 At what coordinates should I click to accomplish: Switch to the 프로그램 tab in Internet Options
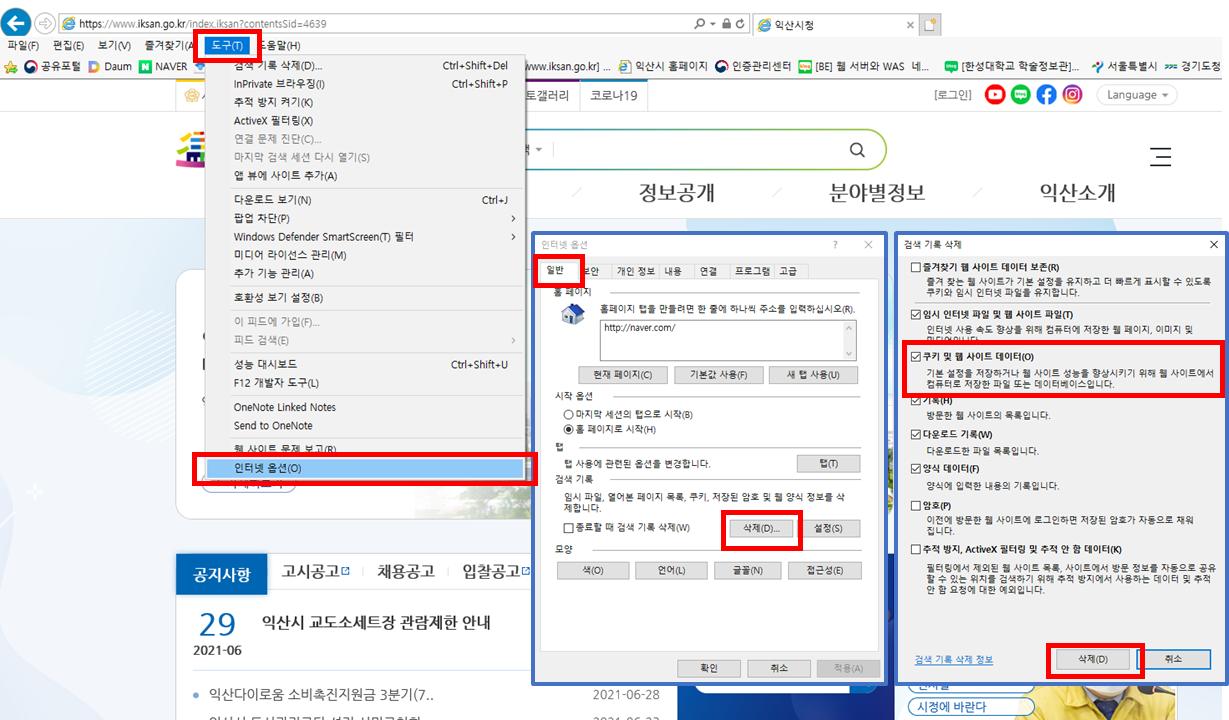752,271
